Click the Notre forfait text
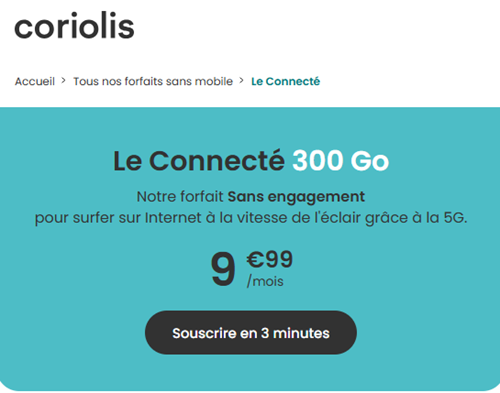The width and height of the screenshot is (500, 393). tap(180, 197)
